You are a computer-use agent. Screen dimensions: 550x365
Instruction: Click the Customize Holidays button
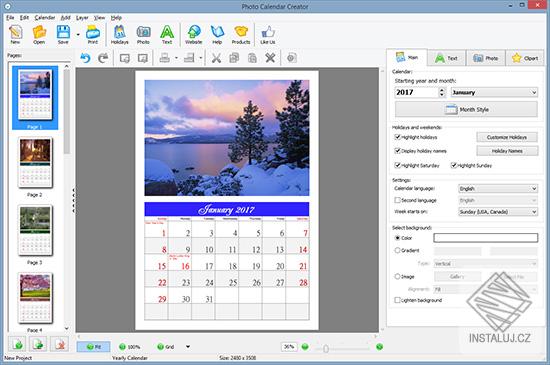(x=507, y=137)
